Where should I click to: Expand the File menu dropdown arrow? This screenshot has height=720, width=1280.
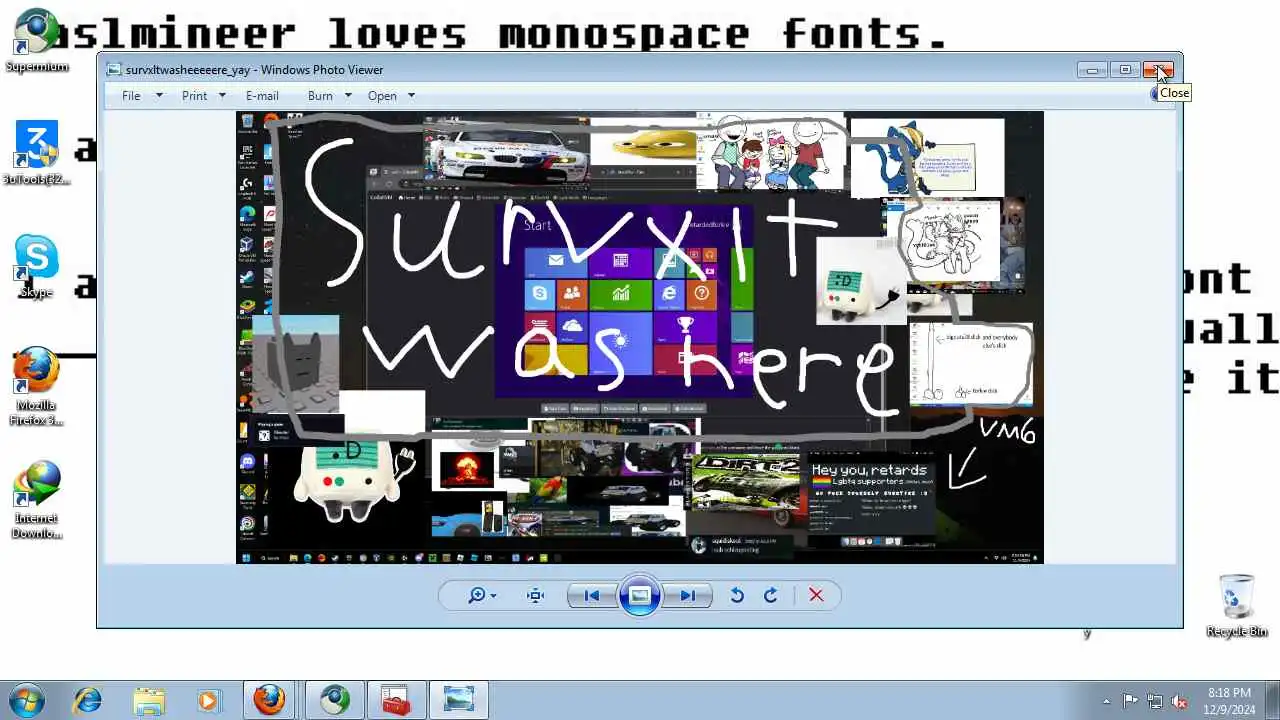click(x=158, y=96)
